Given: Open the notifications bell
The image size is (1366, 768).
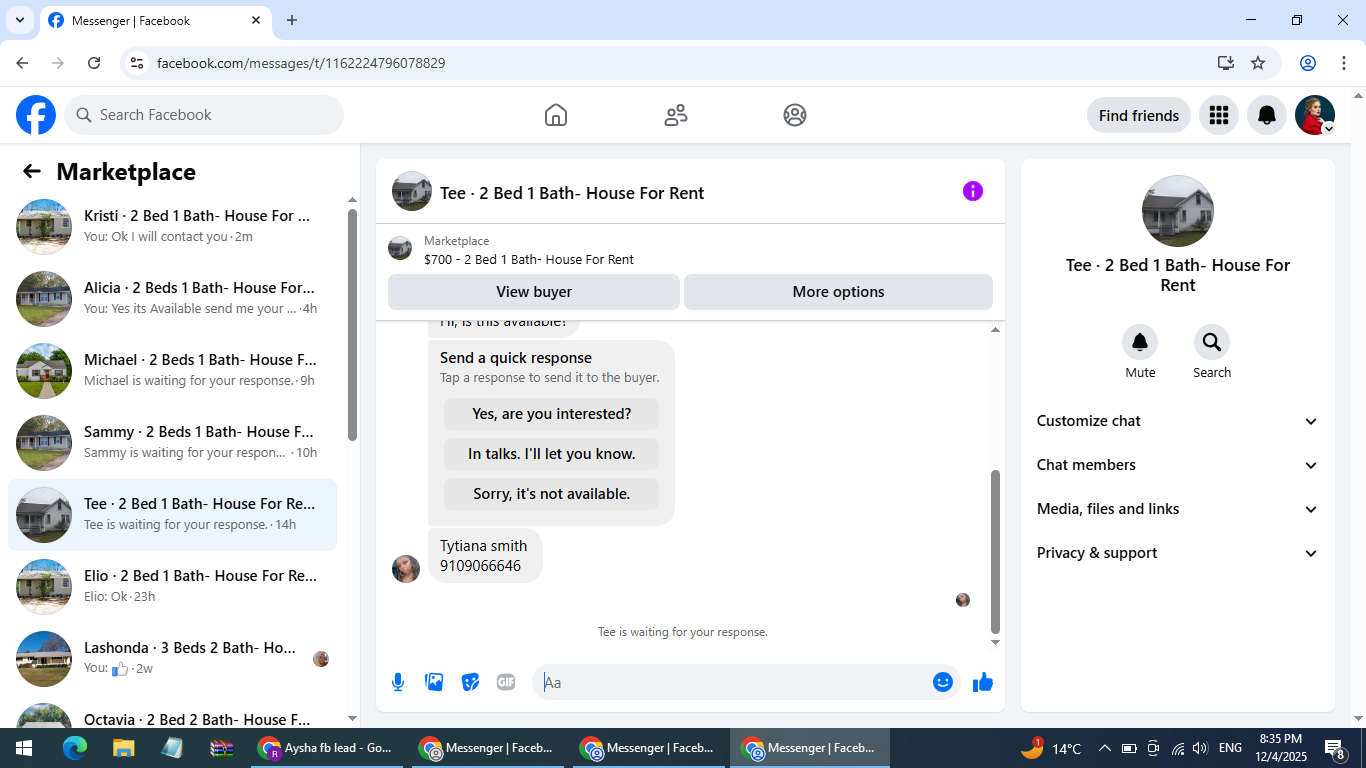Looking at the screenshot, I should [1267, 115].
